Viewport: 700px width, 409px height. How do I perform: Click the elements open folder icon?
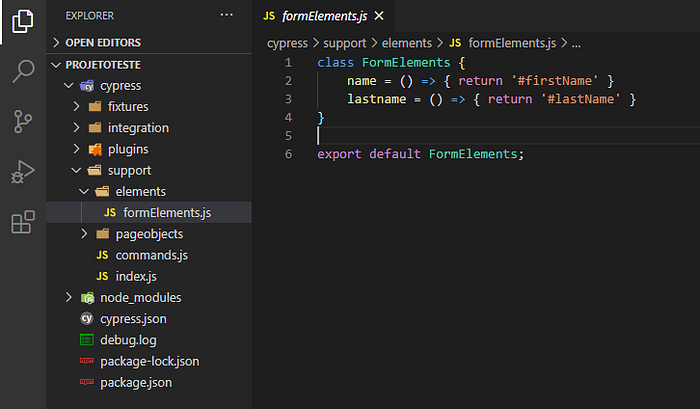coord(102,192)
